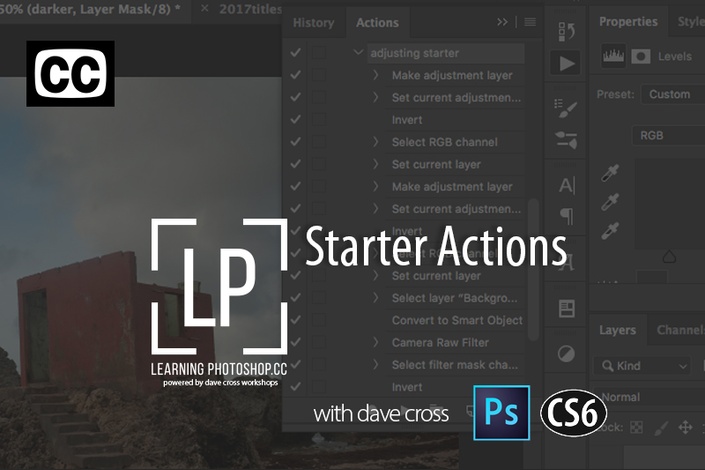Open the Kind layer filter dropdown
The image size is (705, 470).
(642, 366)
